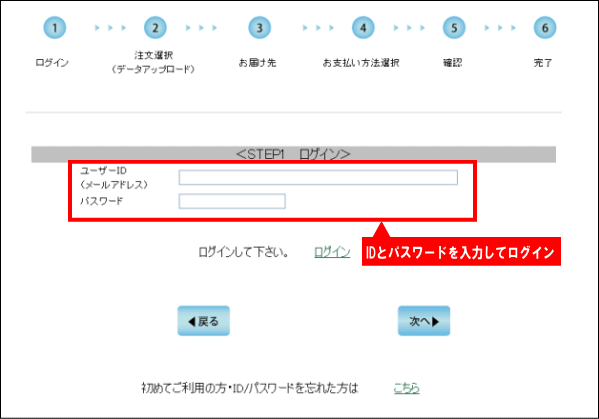Click arrows between step 1 and 2
The image size is (599, 419).
110,28
